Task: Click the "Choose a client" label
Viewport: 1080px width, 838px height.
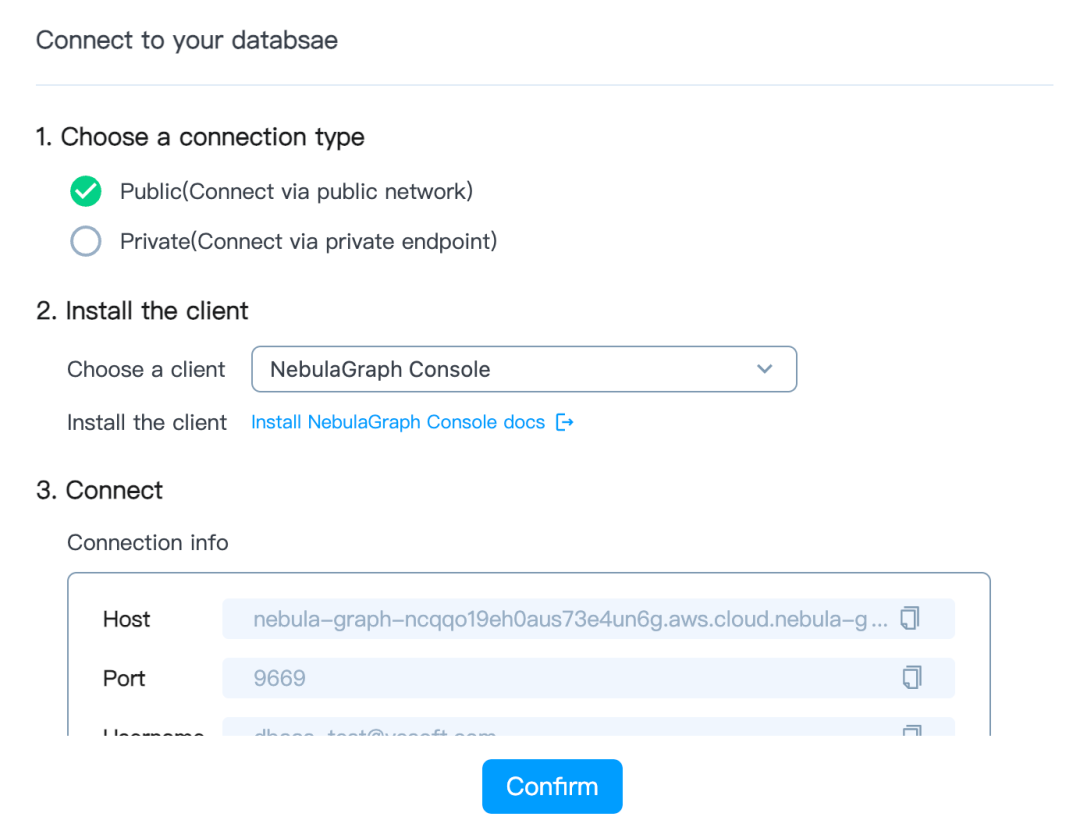Action: pyautogui.click(x=146, y=370)
